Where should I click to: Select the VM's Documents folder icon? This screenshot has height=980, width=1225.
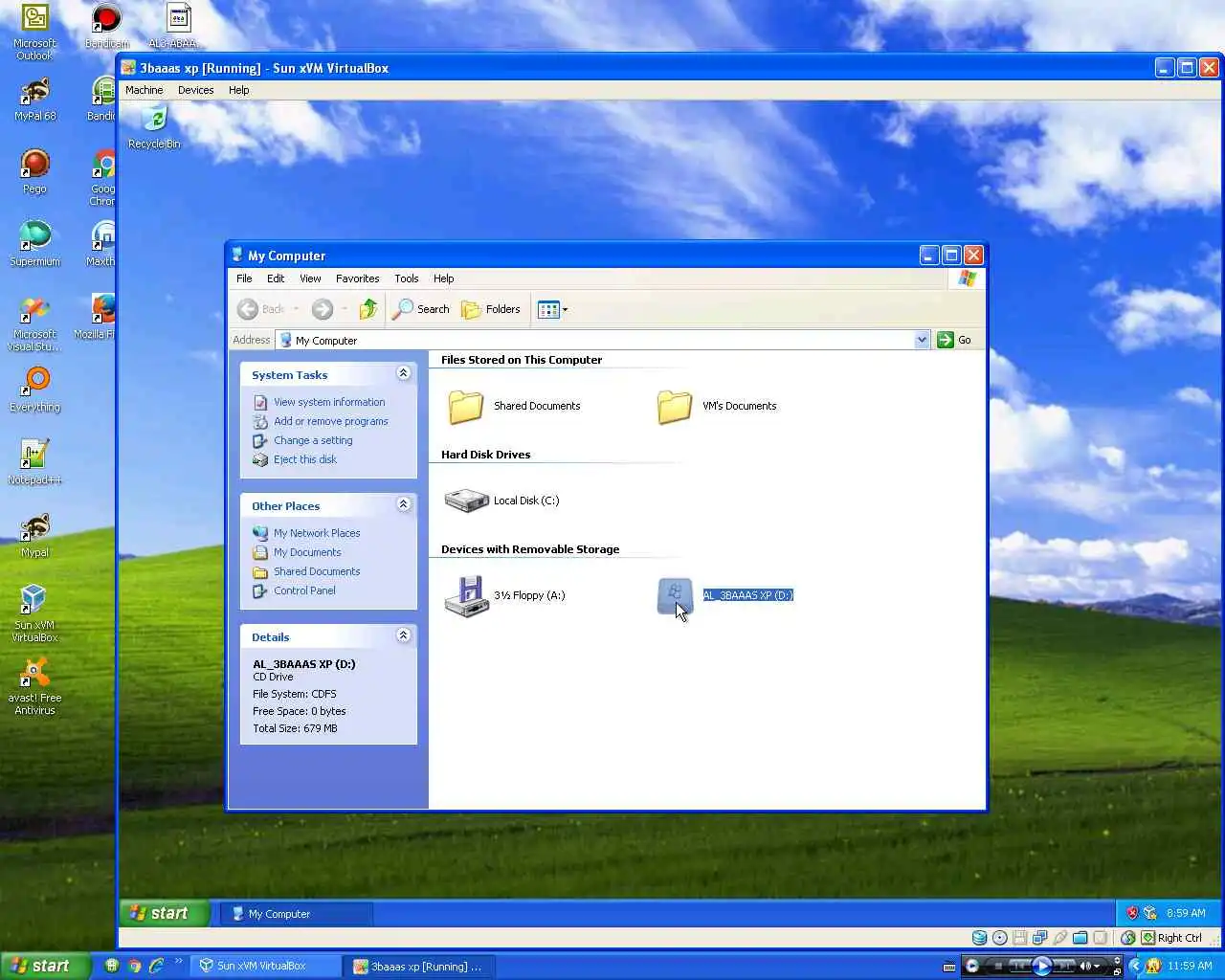click(675, 406)
